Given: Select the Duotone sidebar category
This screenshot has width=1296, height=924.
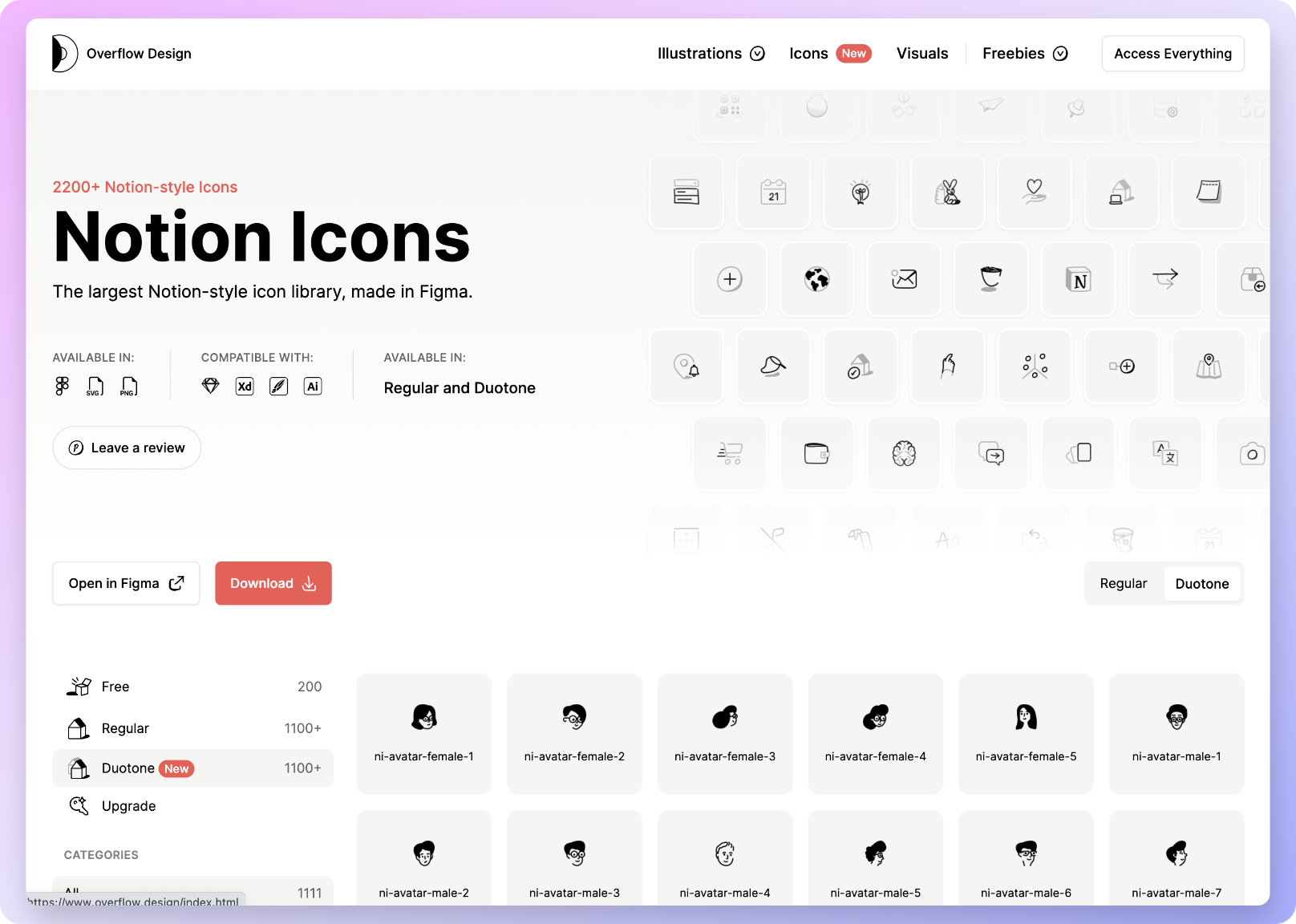Looking at the screenshot, I should [193, 768].
